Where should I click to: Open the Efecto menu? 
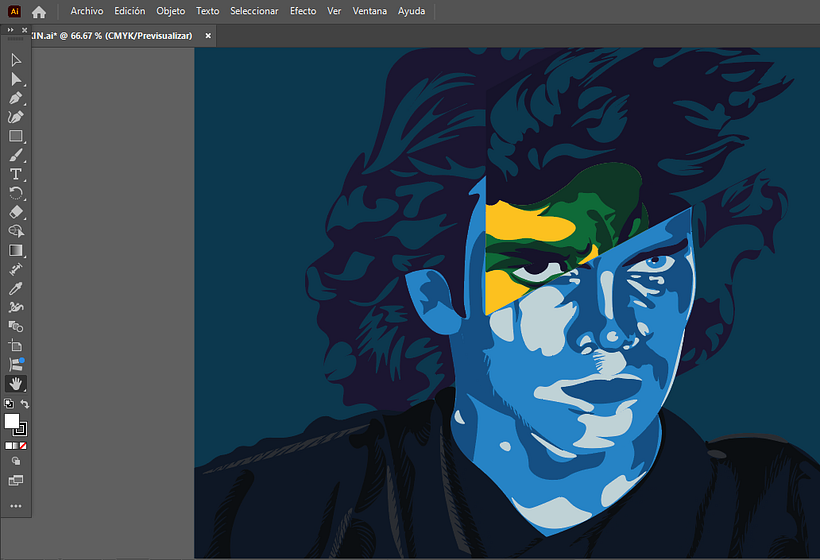302,11
